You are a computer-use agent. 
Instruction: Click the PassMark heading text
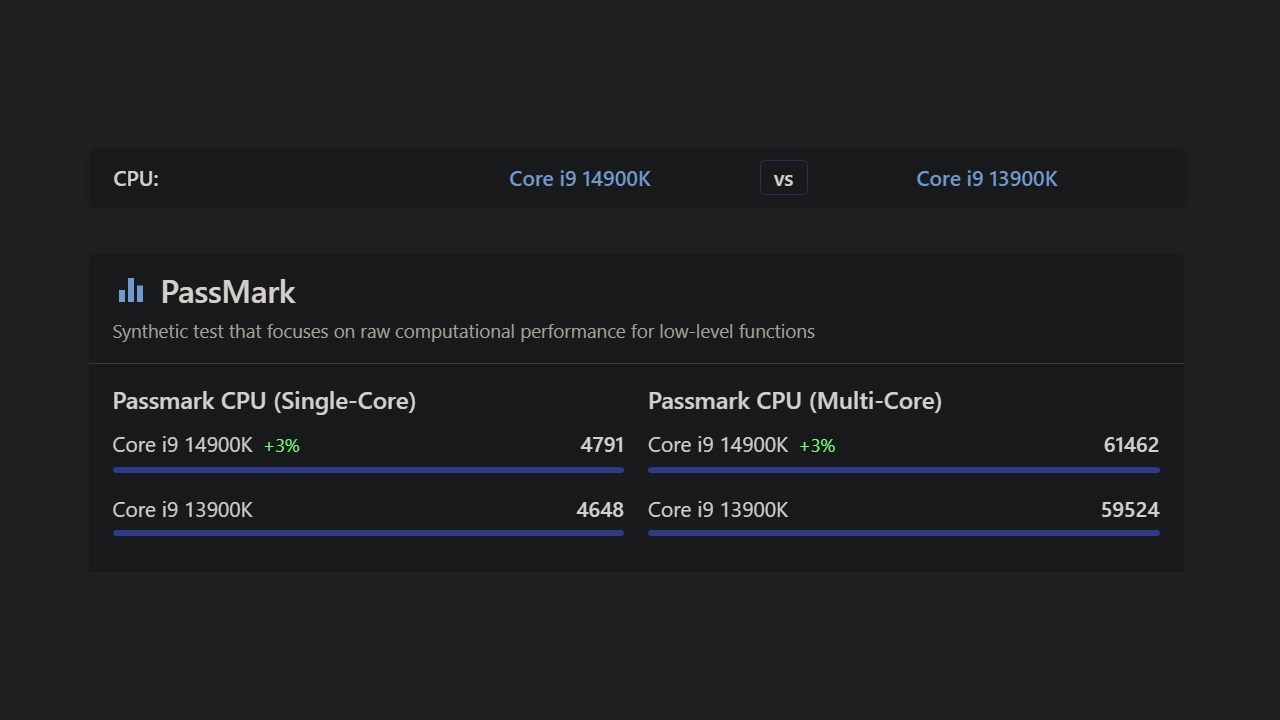pyautogui.click(x=228, y=292)
